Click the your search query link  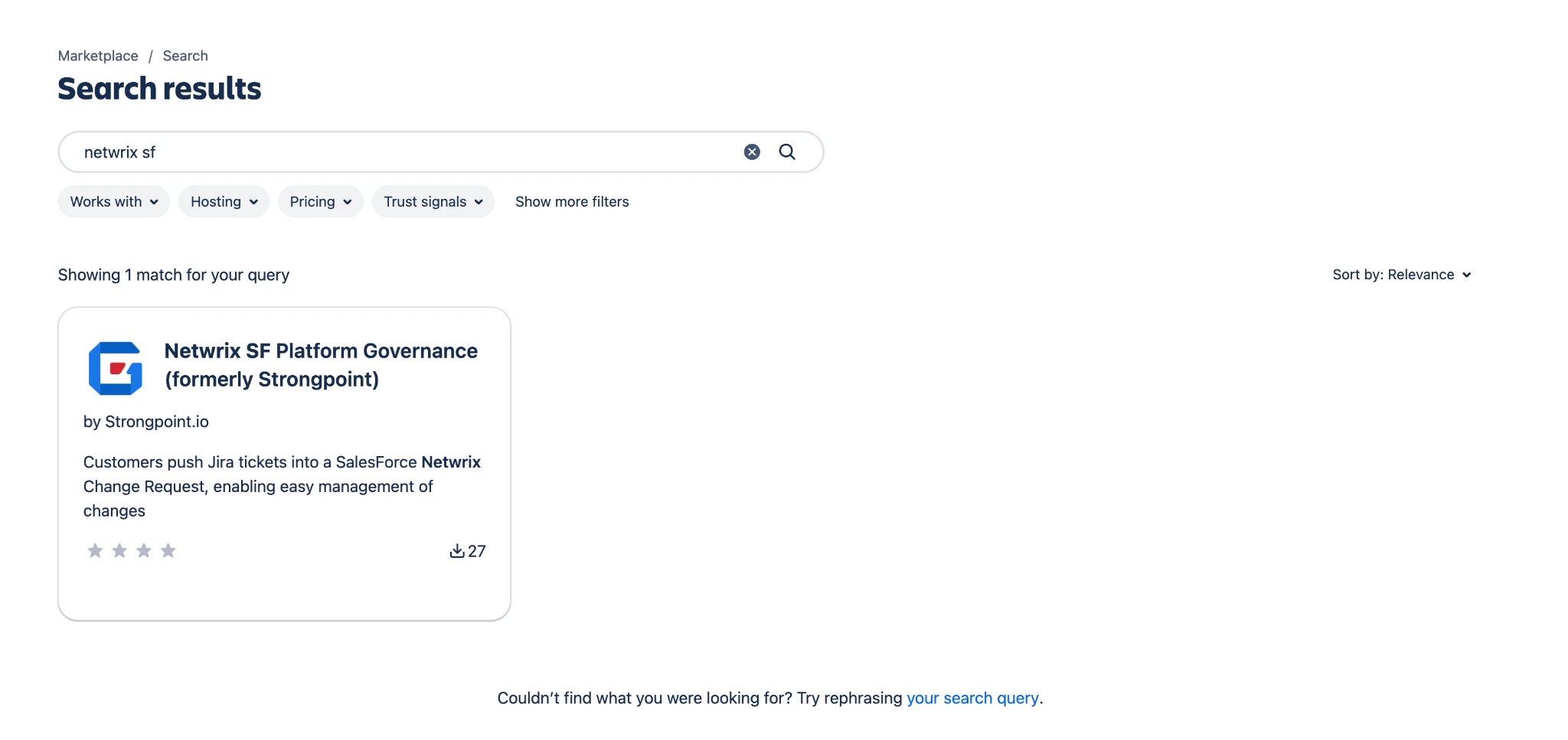[x=972, y=697]
